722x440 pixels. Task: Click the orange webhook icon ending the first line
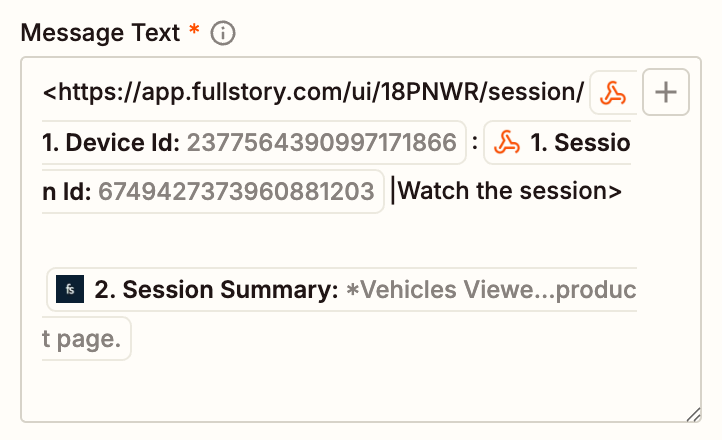click(611, 93)
